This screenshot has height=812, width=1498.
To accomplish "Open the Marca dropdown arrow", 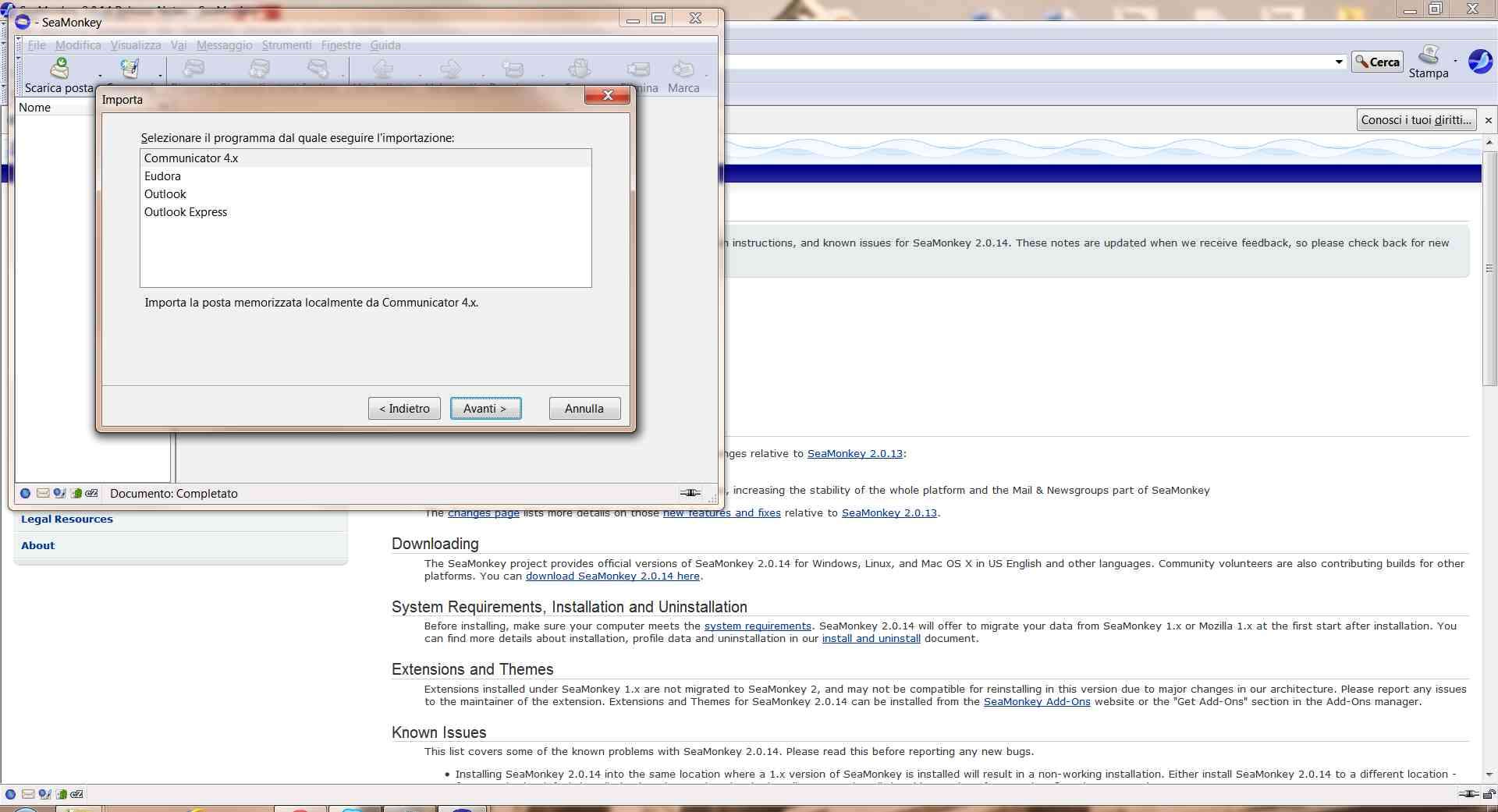I will (x=706, y=76).
